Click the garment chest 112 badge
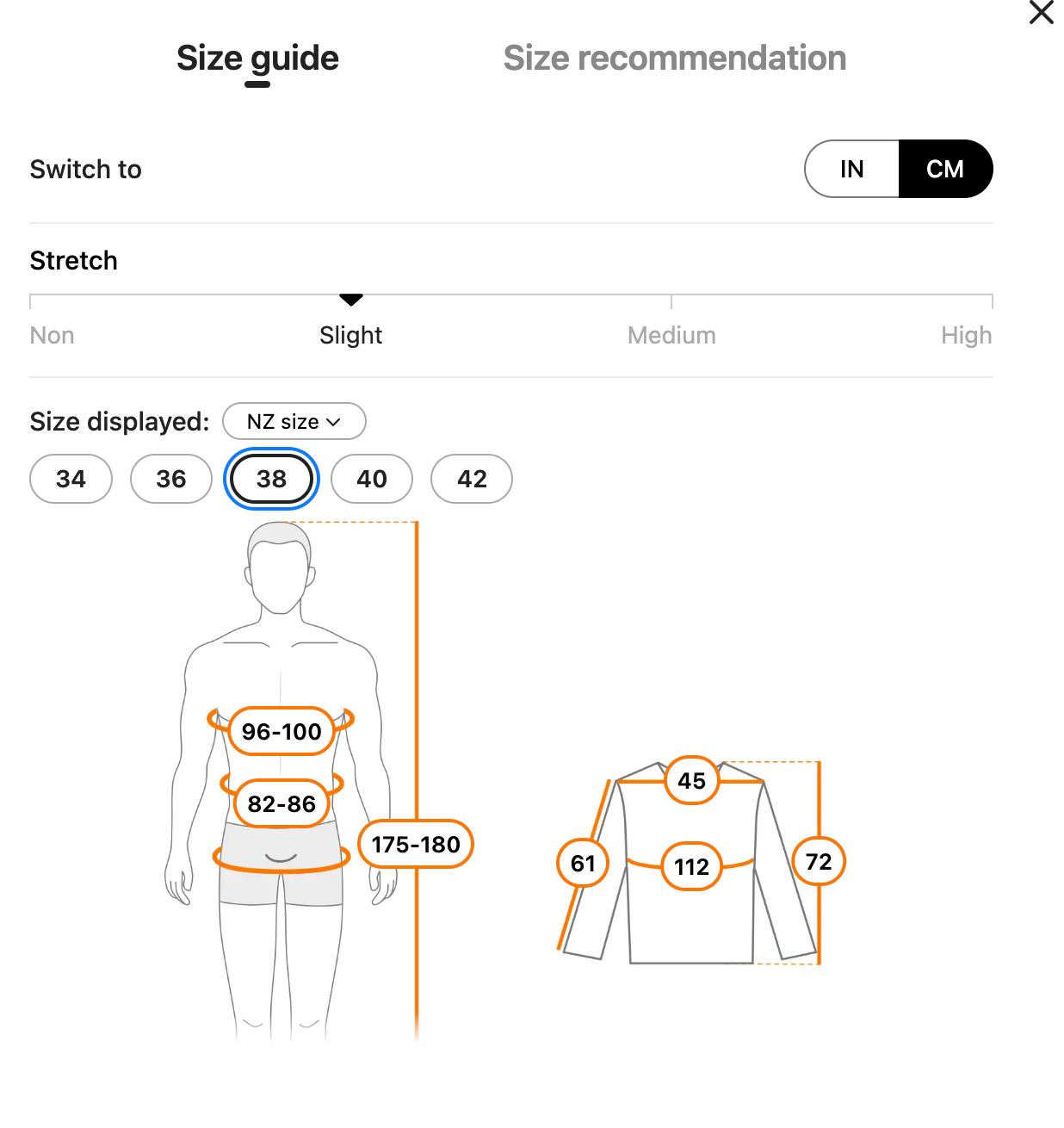 coord(691,866)
